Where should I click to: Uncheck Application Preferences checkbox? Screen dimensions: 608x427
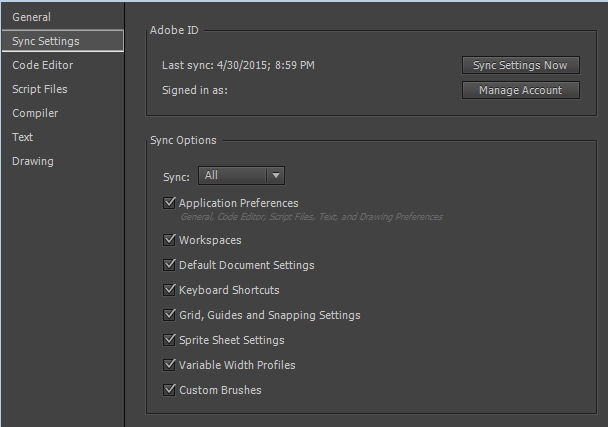tap(169, 203)
